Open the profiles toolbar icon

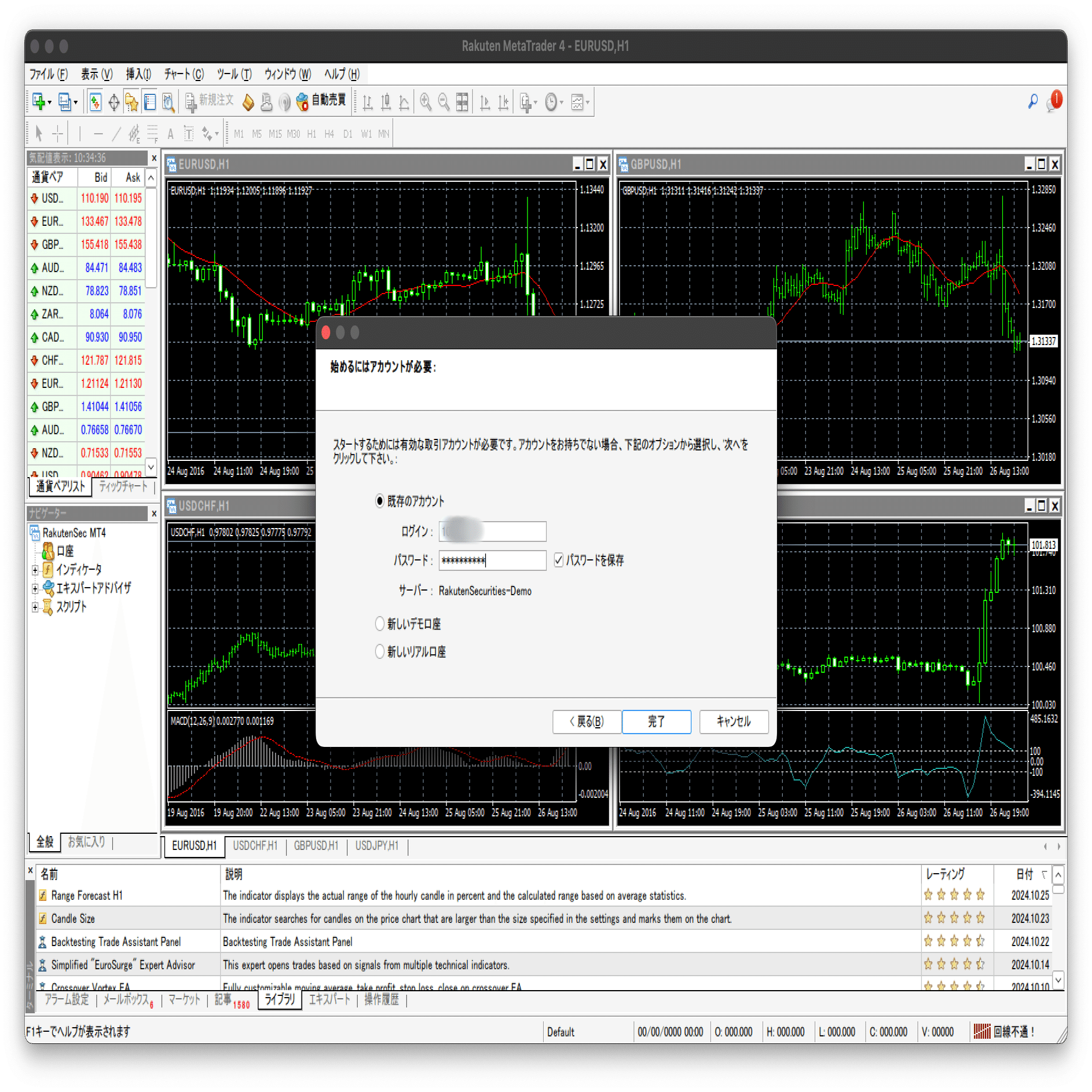coord(64,102)
